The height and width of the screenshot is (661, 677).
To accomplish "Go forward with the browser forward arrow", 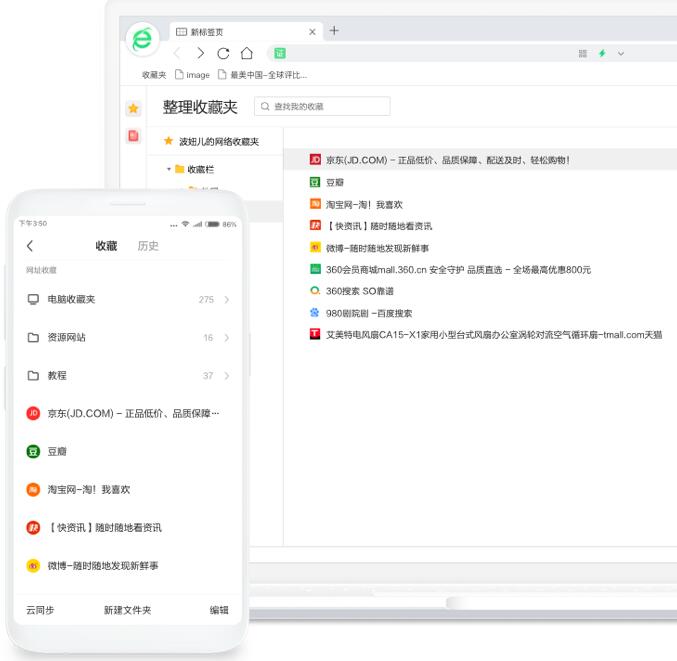I will tap(201, 53).
